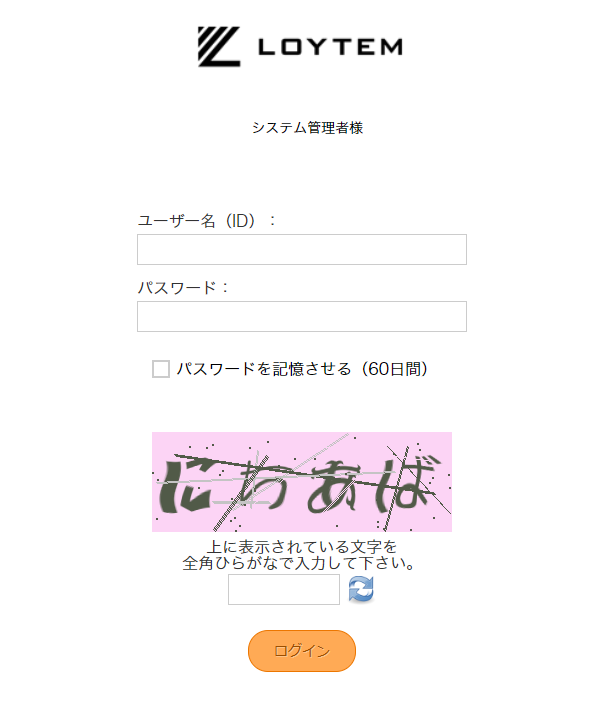Image resolution: width=597 pixels, height=711 pixels.
Task: Refresh the captcha image with the blue arrows icon
Action: point(361,589)
